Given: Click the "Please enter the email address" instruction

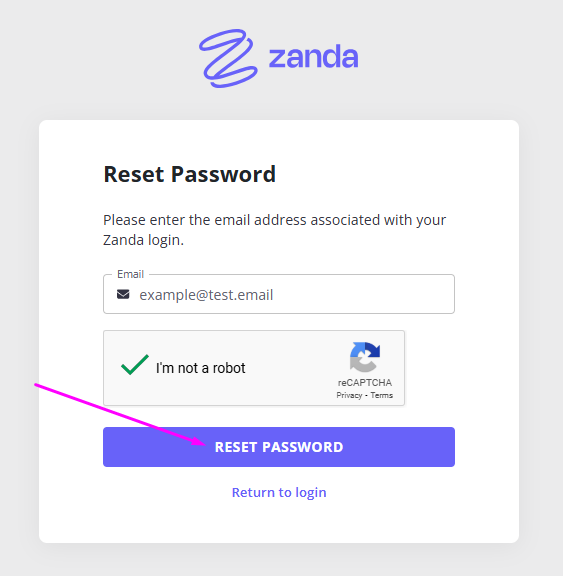Looking at the screenshot, I should pos(274,220).
